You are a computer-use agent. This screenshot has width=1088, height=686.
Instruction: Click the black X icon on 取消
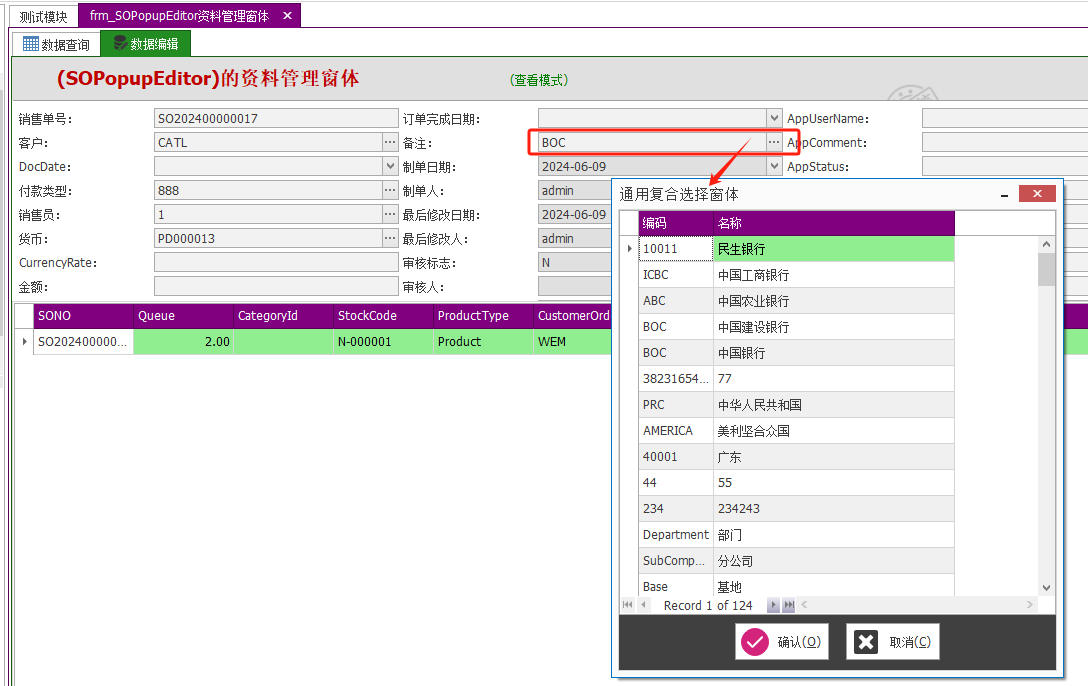pyautogui.click(x=866, y=642)
